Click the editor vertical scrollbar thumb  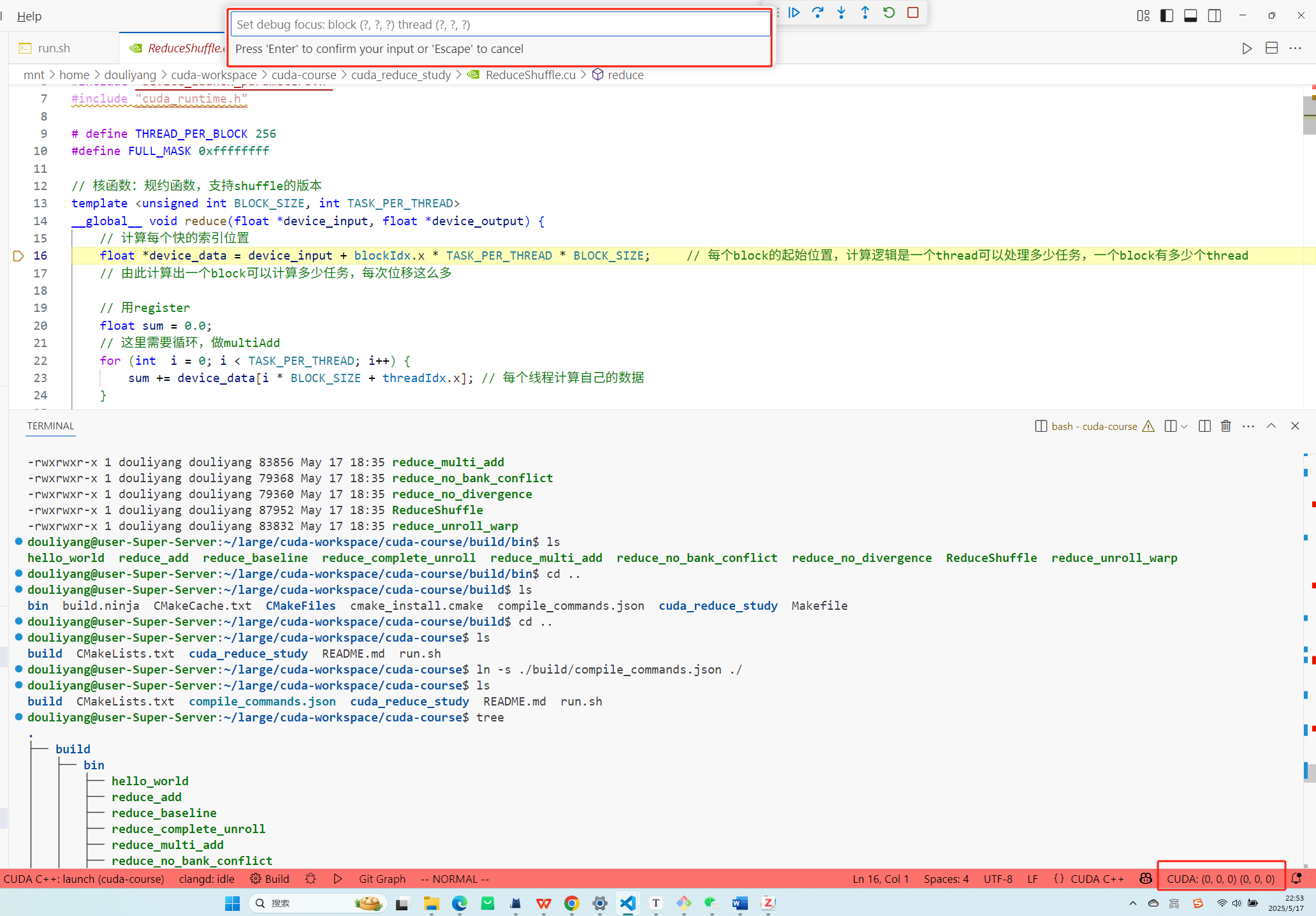[x=1309, y=115]
